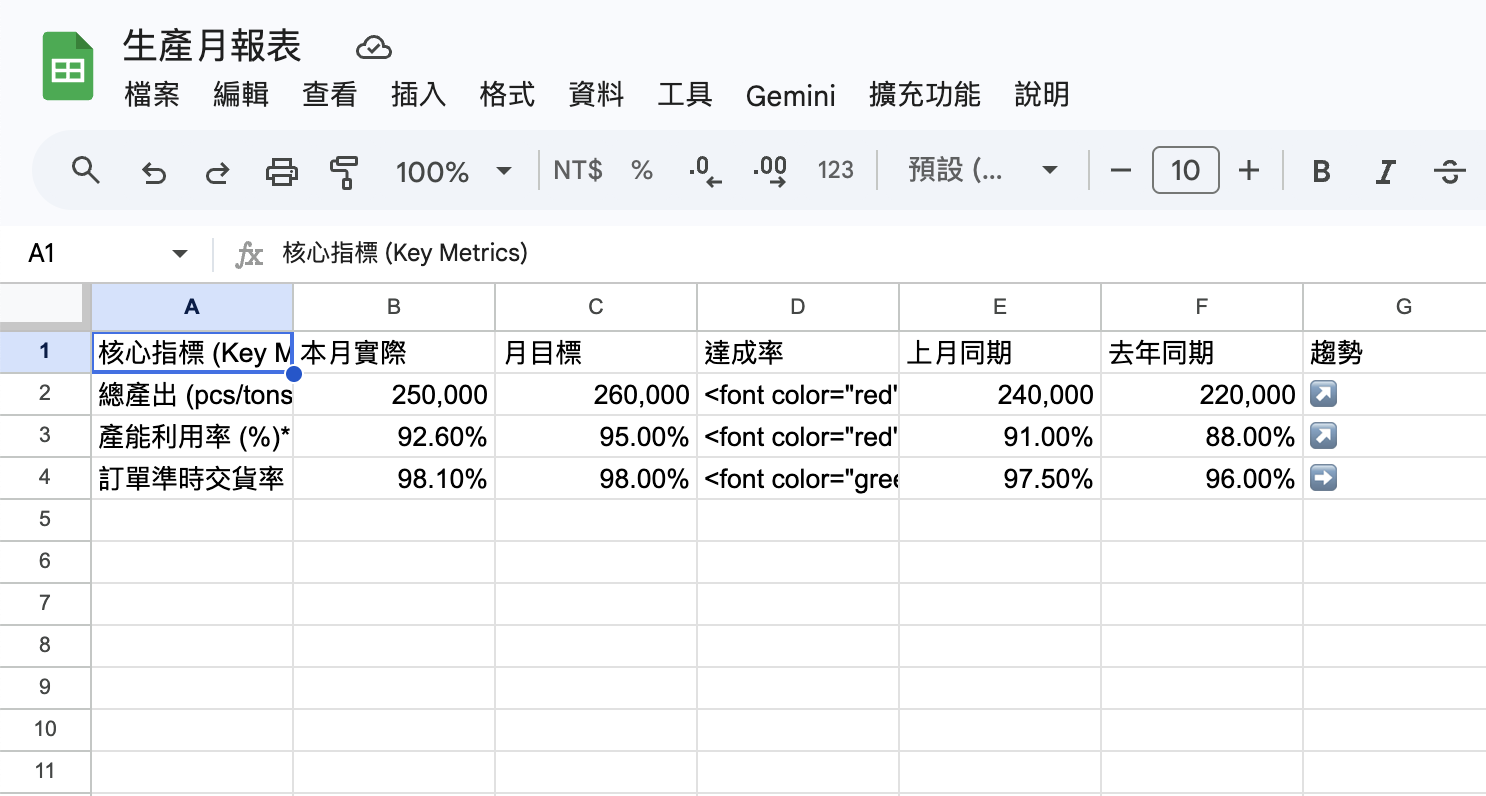Open the 格式 menu
The image size is (1486, 796).
[x=506, y=96]
